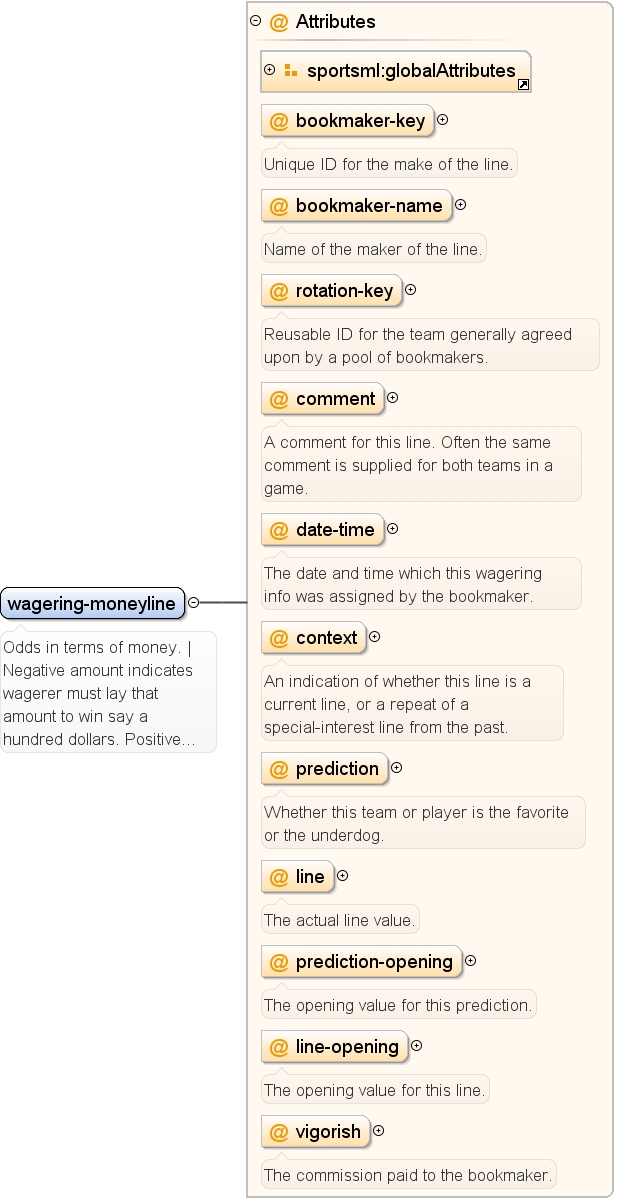The image size is (631, 1199).
Task: Select the wagering-moneyline element node
Action: click(x=93, y=603)
